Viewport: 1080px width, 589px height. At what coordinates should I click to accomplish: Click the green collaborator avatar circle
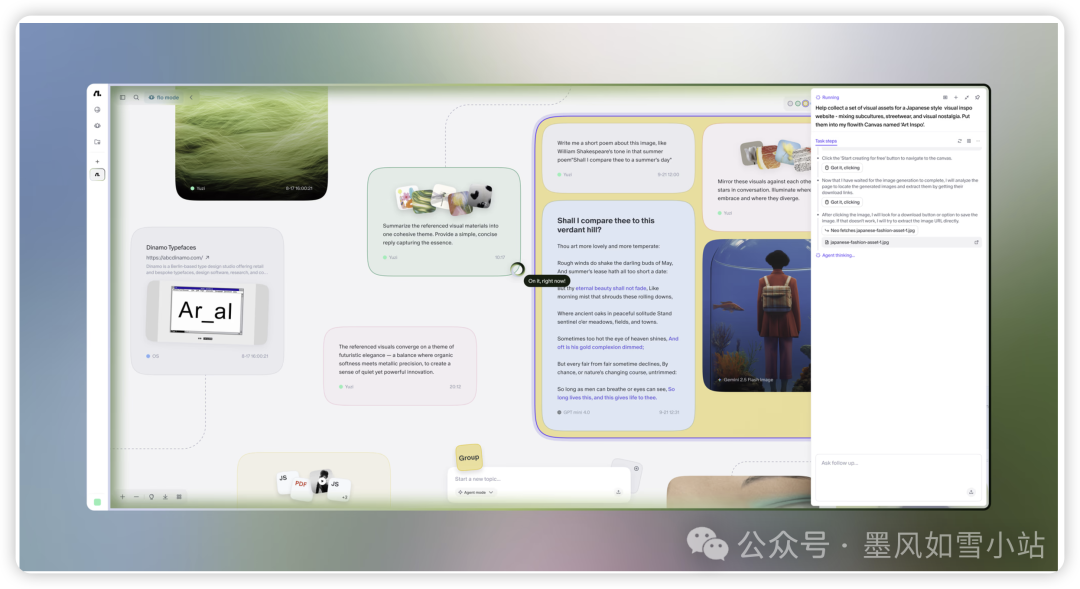click(798, 103)
